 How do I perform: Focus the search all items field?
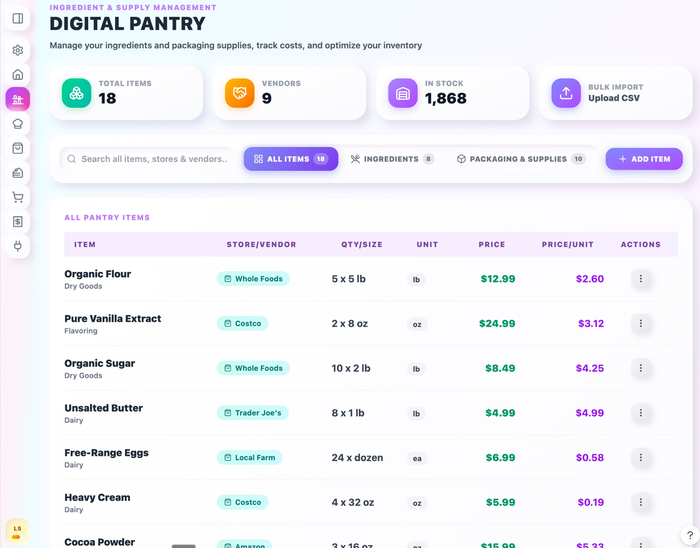(x=147, y=159)
